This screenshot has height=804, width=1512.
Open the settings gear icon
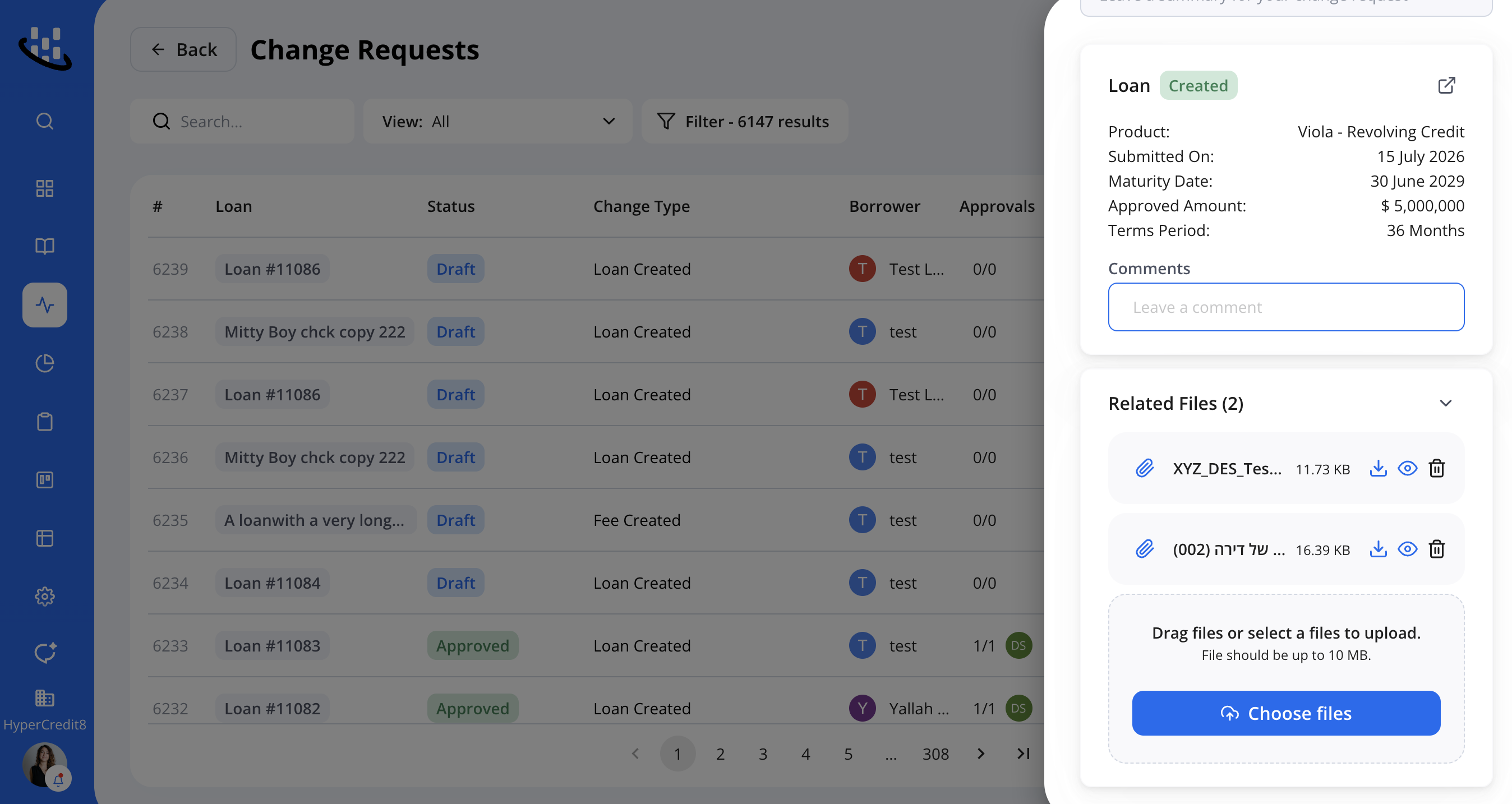45,596
